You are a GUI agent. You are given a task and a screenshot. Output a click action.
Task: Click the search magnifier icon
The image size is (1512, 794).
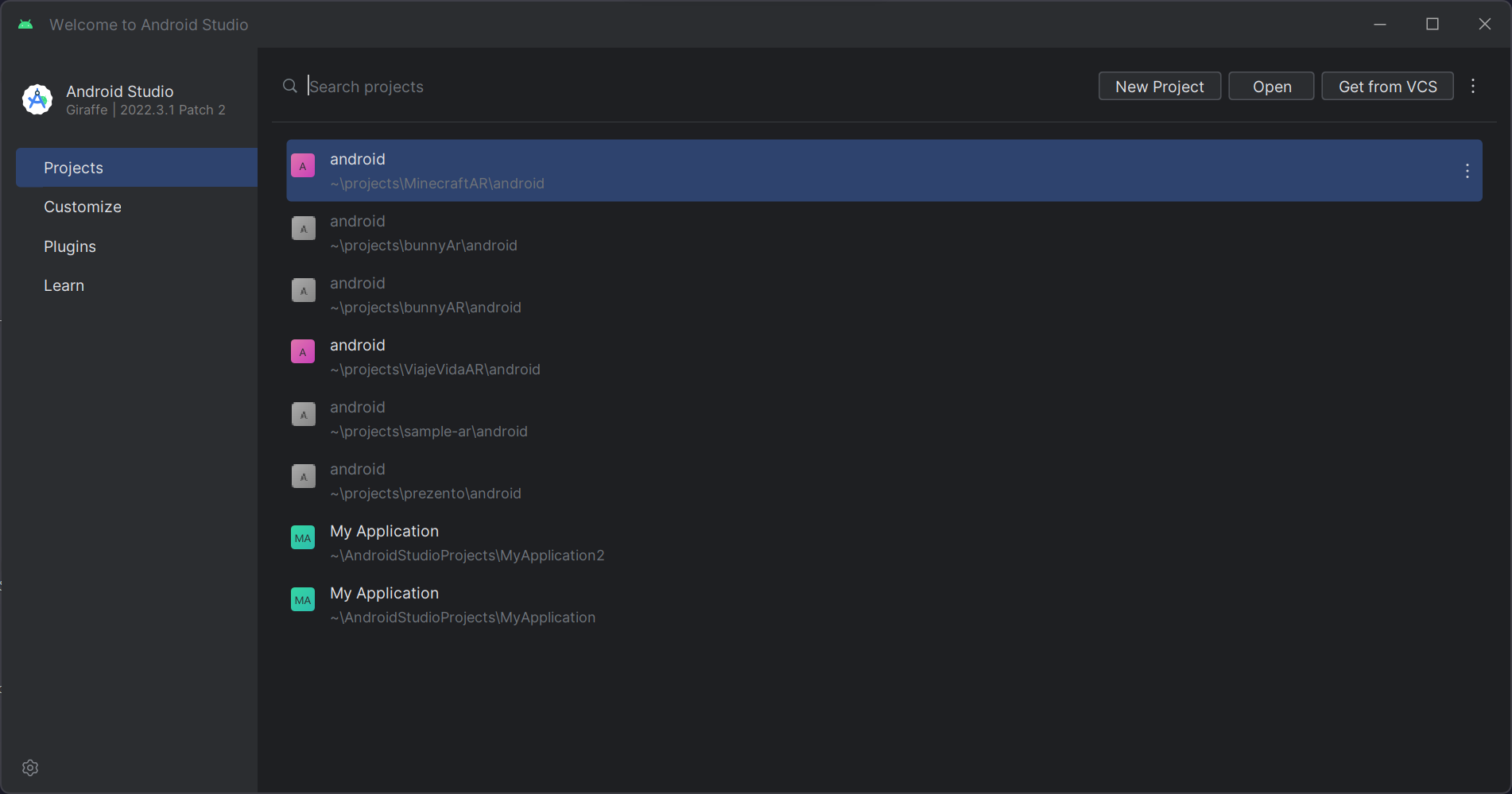pos(290,86)
